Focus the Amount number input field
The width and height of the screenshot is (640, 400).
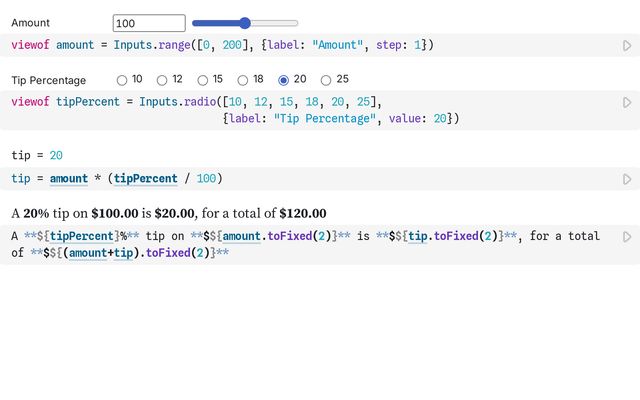(x=149, y=23)
